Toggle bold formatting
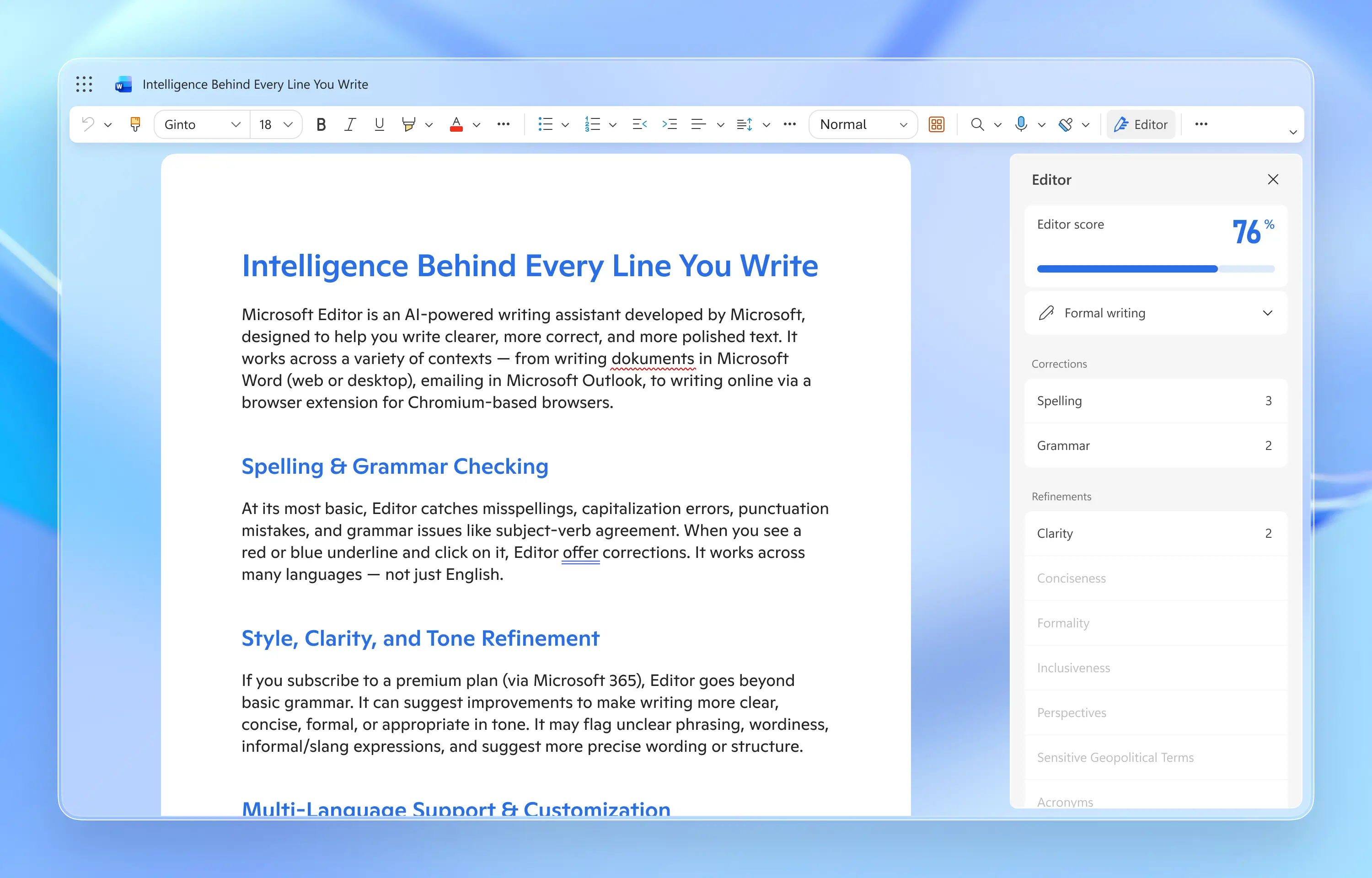This screenshot has height=878, width=1372. (321, 124)
